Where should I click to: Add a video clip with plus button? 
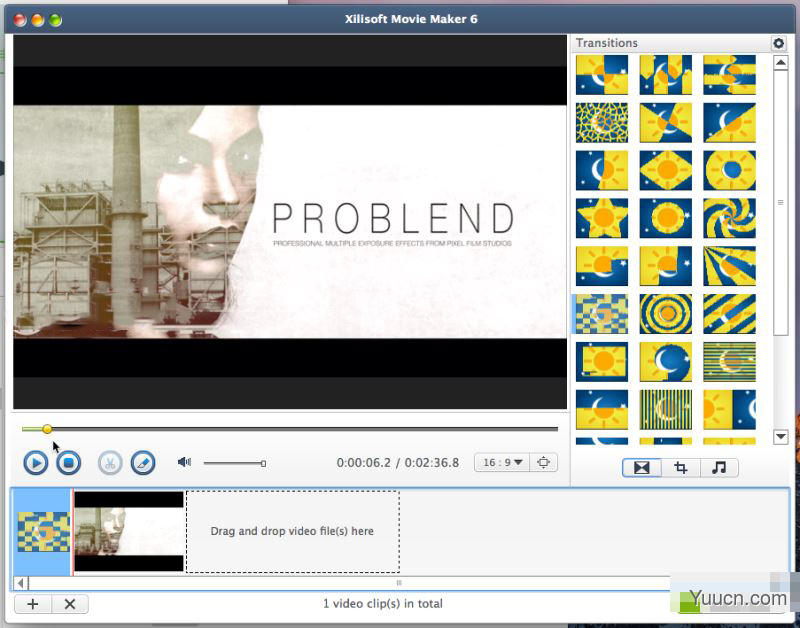32,604
